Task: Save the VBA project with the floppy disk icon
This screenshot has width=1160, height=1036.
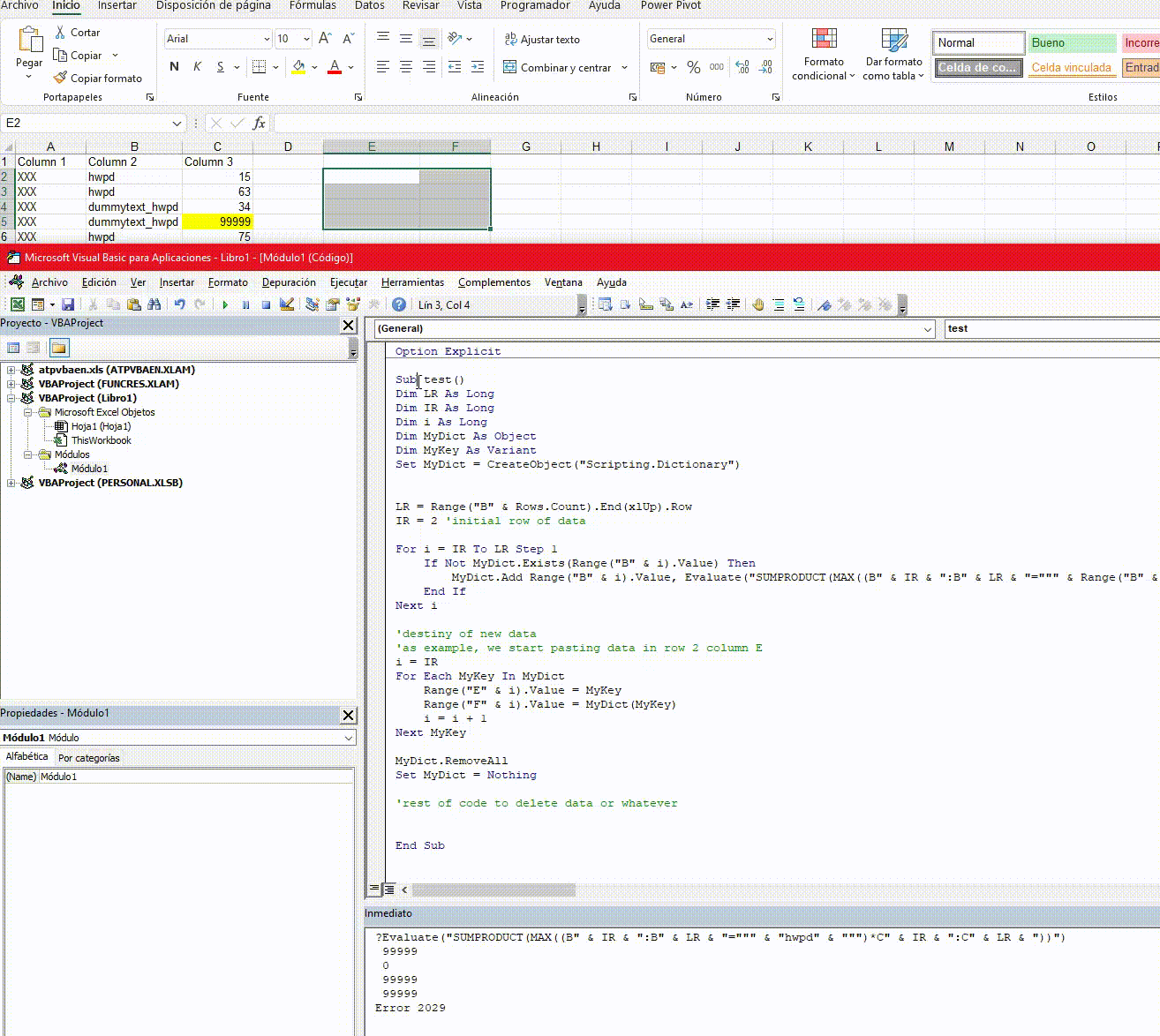Action: click(x=68, y=305)
